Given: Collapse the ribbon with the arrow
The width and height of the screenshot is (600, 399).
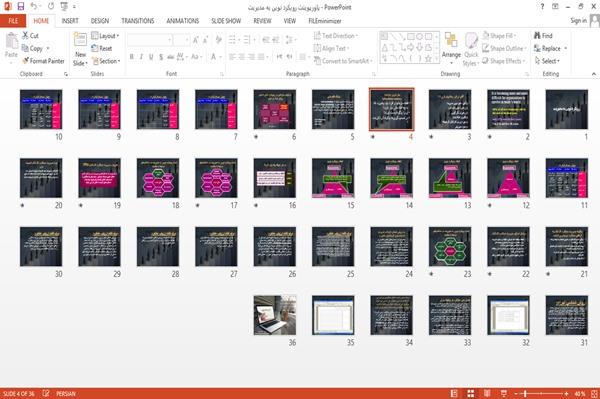Looking at the screenshot, I should 593,74.
